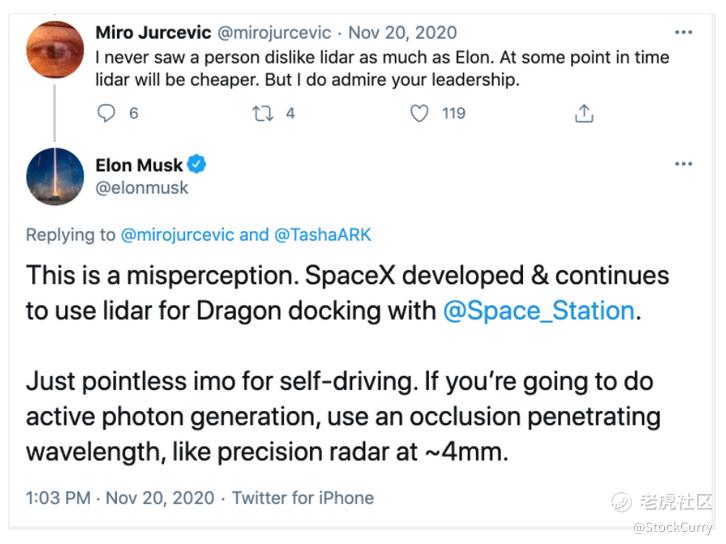
Task: Open Miro Jurcevic's profile picture
Action: pyautogui.click(x=55, y=49)
